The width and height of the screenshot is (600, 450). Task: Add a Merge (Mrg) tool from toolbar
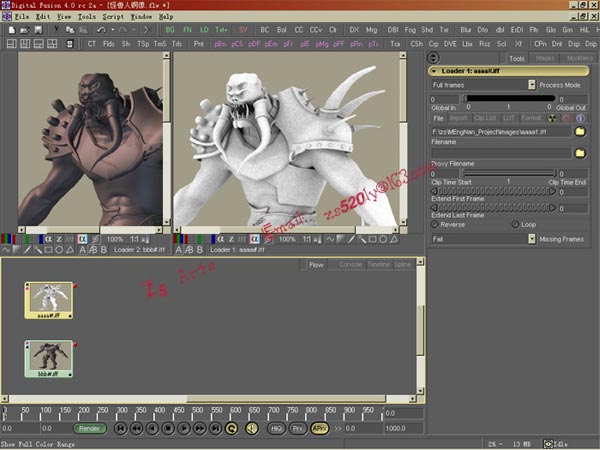(x=371, y=30)
